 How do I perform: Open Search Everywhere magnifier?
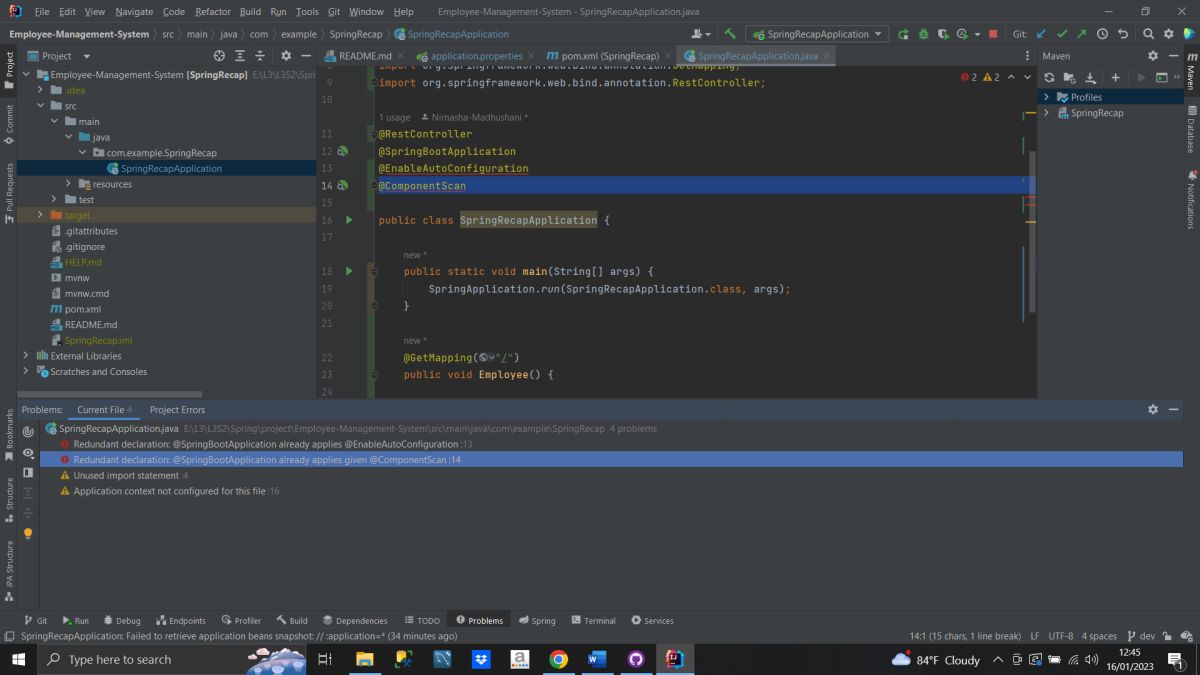point(1149,34)
